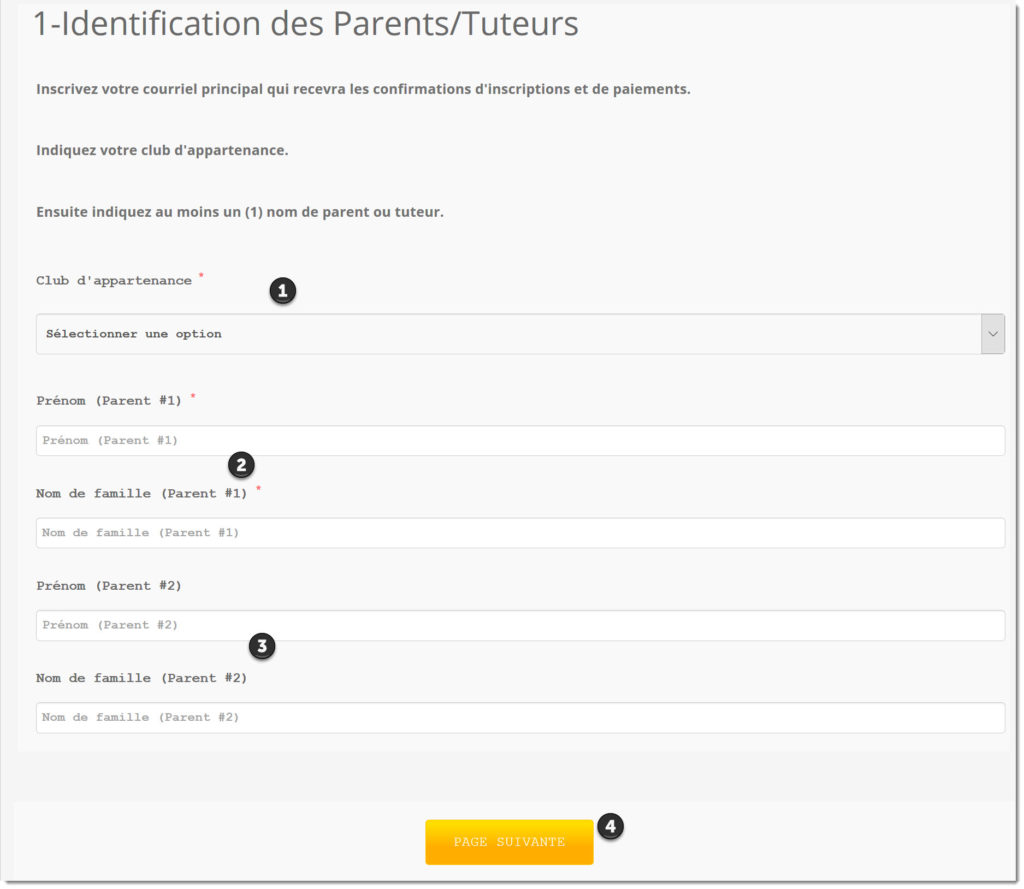This screenshot has height=889, width=1024.
Task: Click the numbered badge 2 annotation
Action: click(241, 465)
